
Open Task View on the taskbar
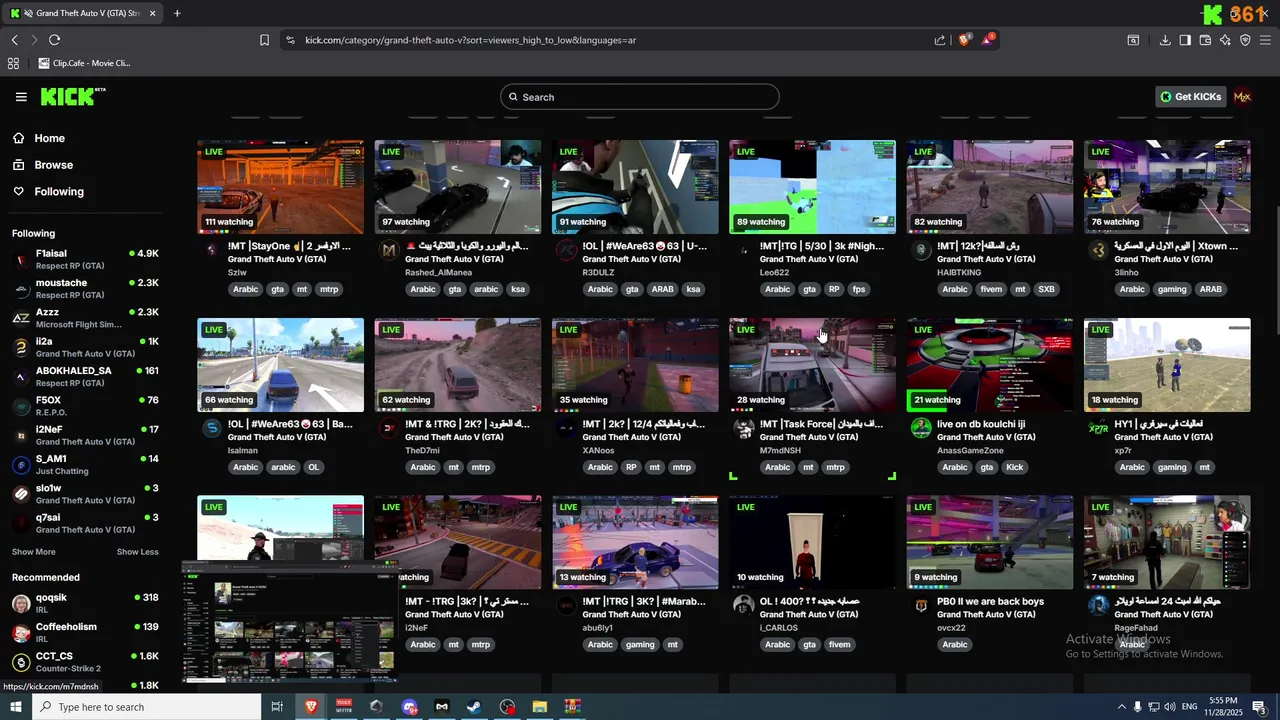coord(277,707)
